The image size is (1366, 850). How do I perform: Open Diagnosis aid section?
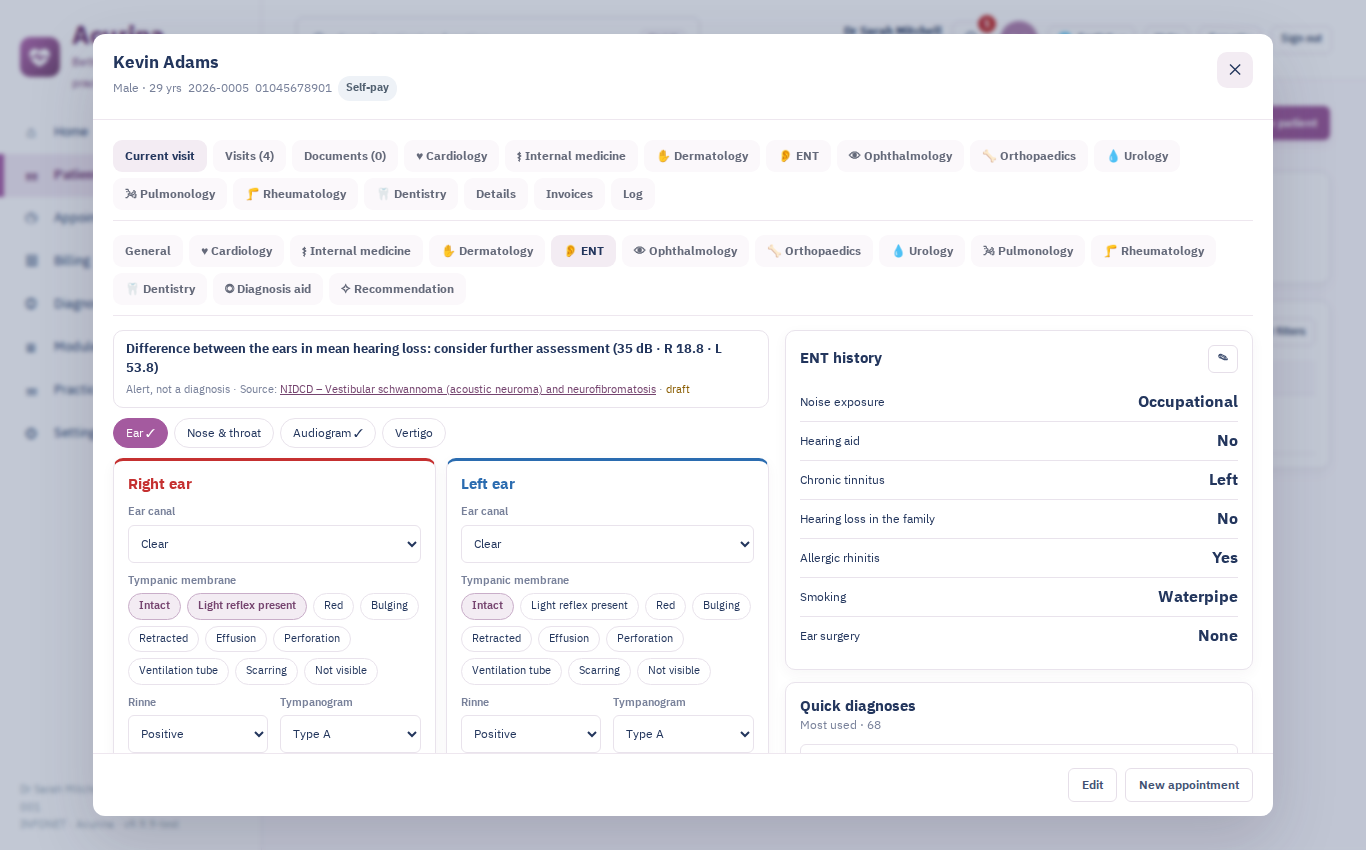click(x=268, y=289)
